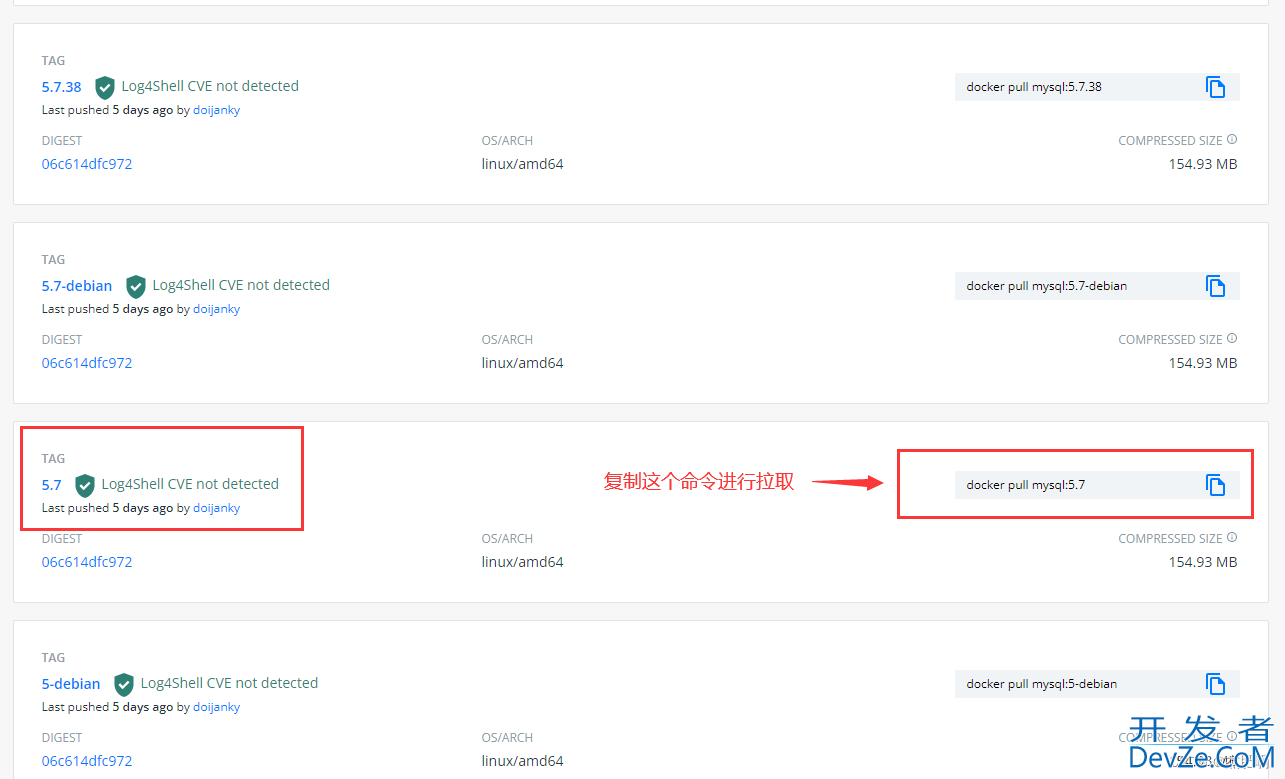Image resolution: width=1285 pixels, height=779 pixels.
Task: Open doijanky profile in the 5.7-debian card
Action: 217,309
